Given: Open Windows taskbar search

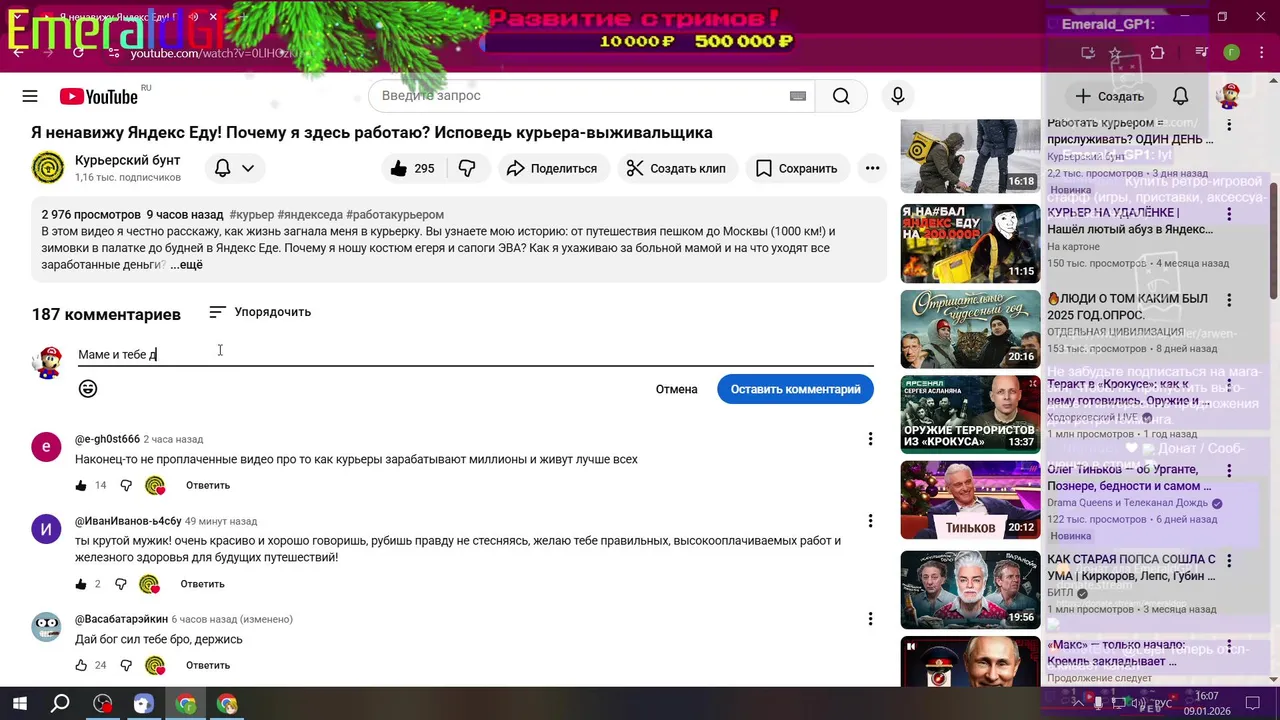Looking at the screenshot, I should coord(60,703).
